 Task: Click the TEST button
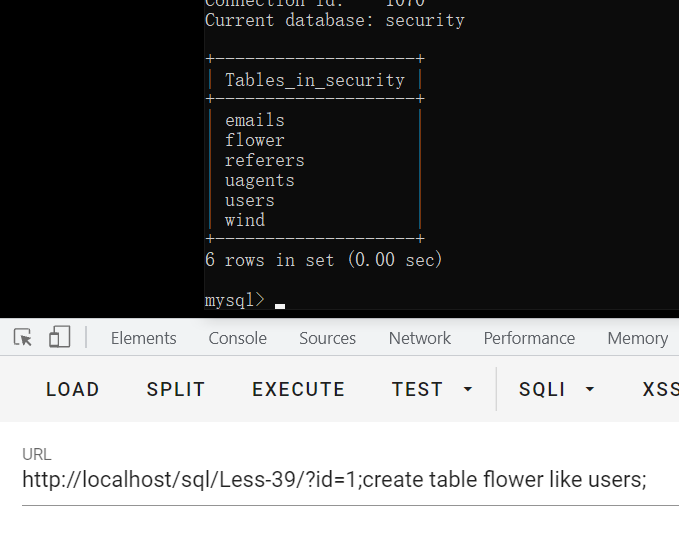tap(417, 389)
